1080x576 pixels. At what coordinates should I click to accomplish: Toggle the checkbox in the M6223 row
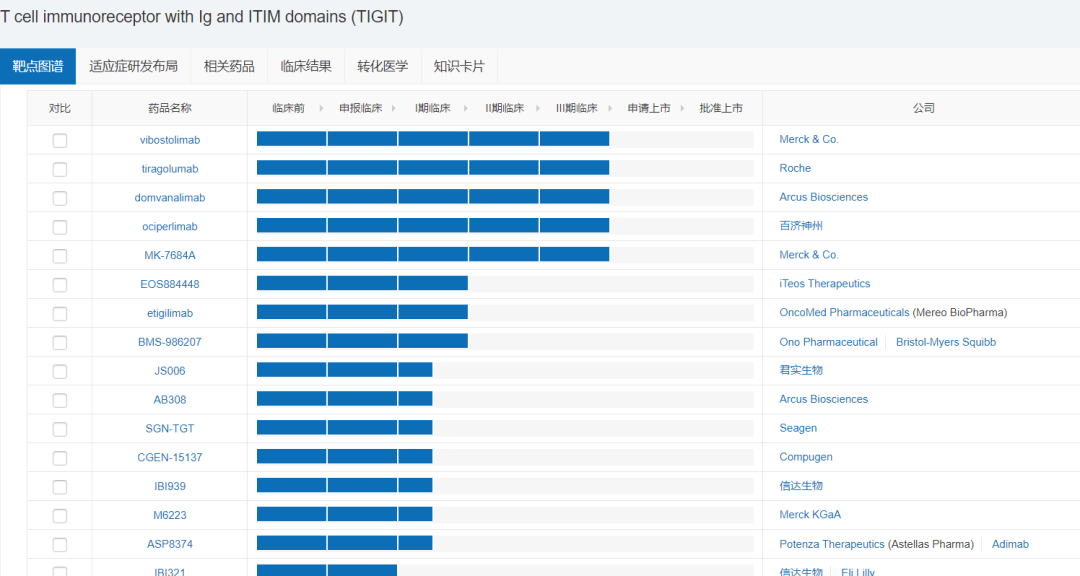click(60, 516)
